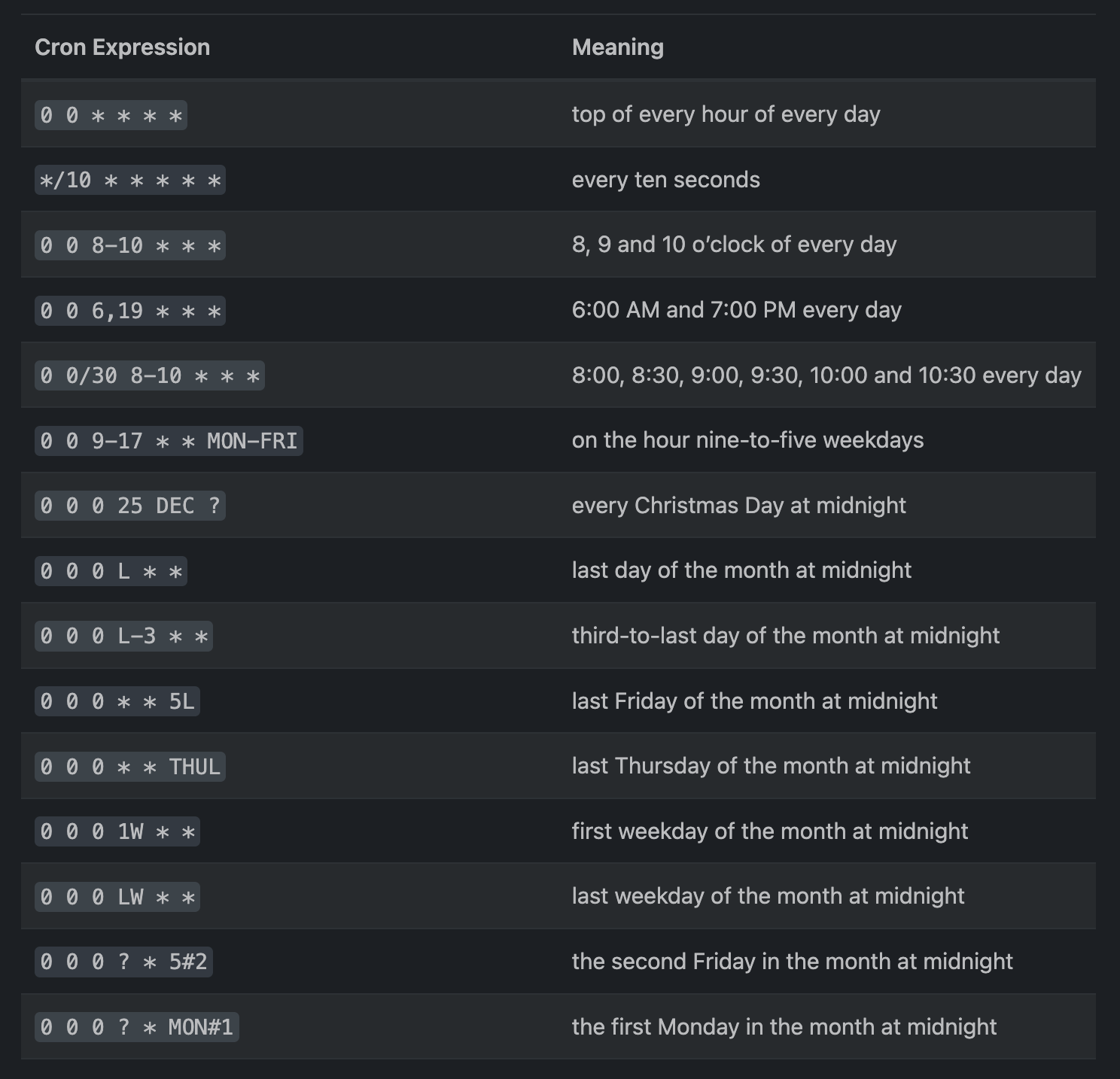Select the '0 0 8-10 * * *' expression

click(129, 246)
